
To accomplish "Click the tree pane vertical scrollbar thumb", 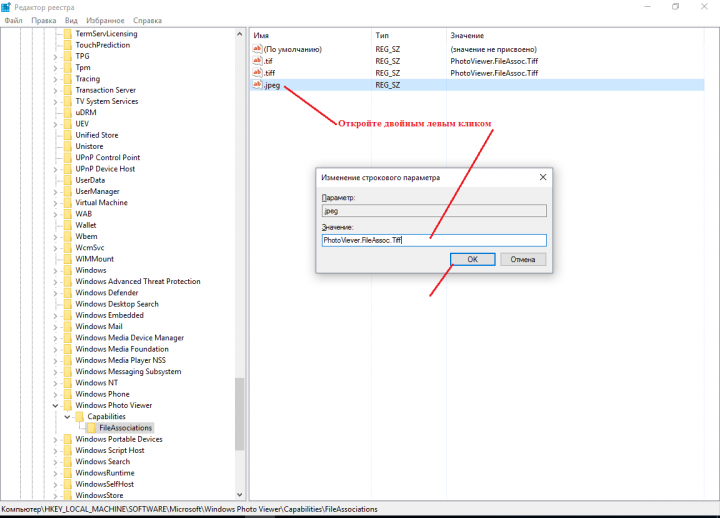I will (239, 414).
